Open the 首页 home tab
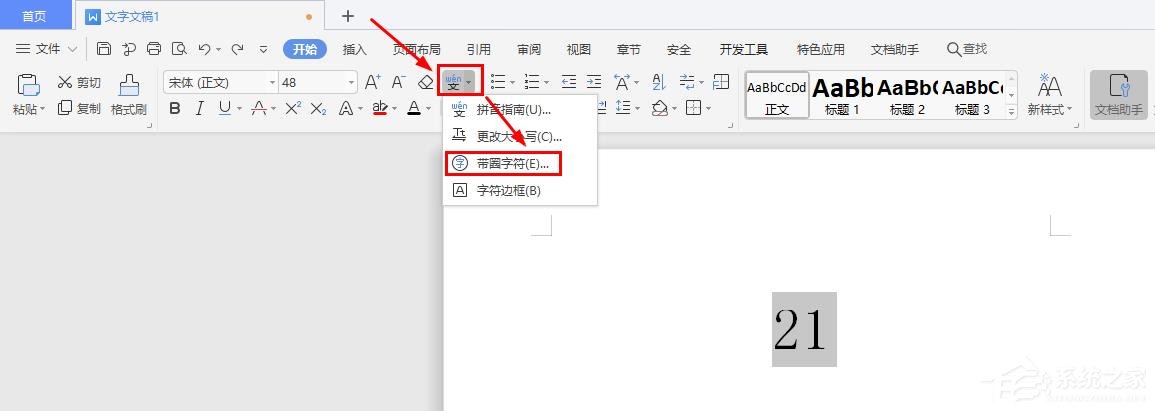 [34, 15]
